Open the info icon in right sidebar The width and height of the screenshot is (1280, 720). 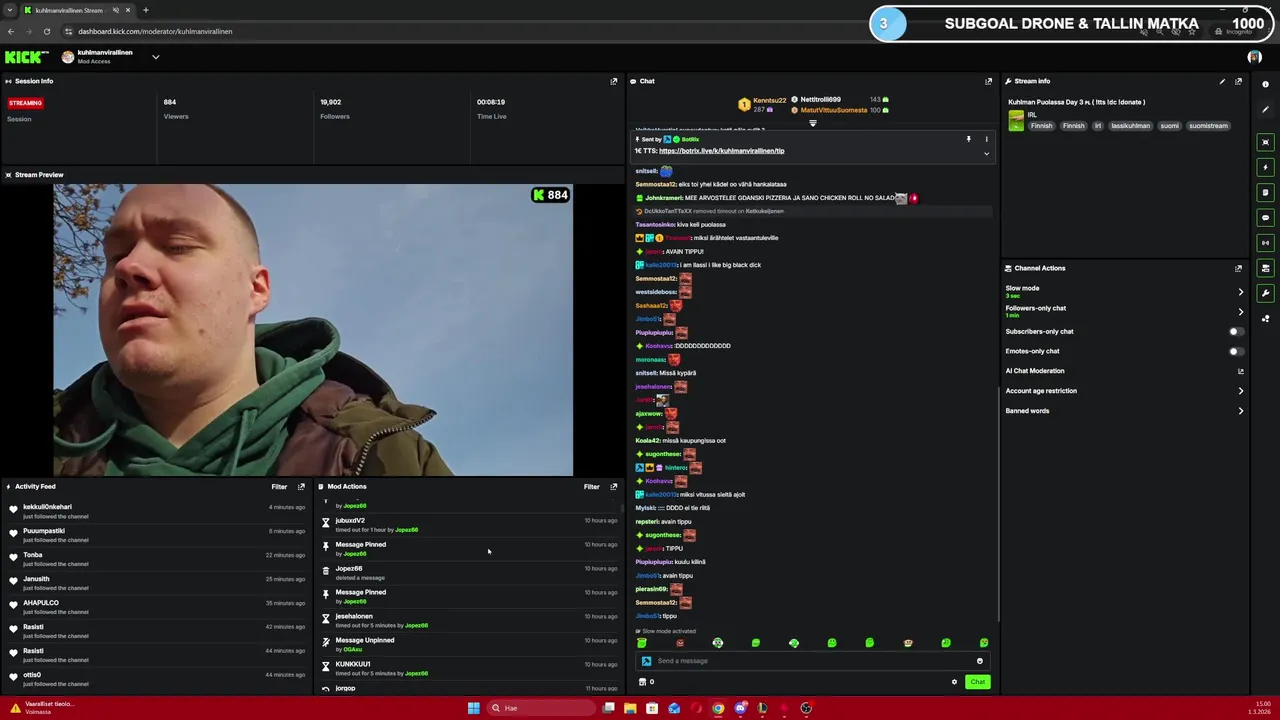point(1265,84)
